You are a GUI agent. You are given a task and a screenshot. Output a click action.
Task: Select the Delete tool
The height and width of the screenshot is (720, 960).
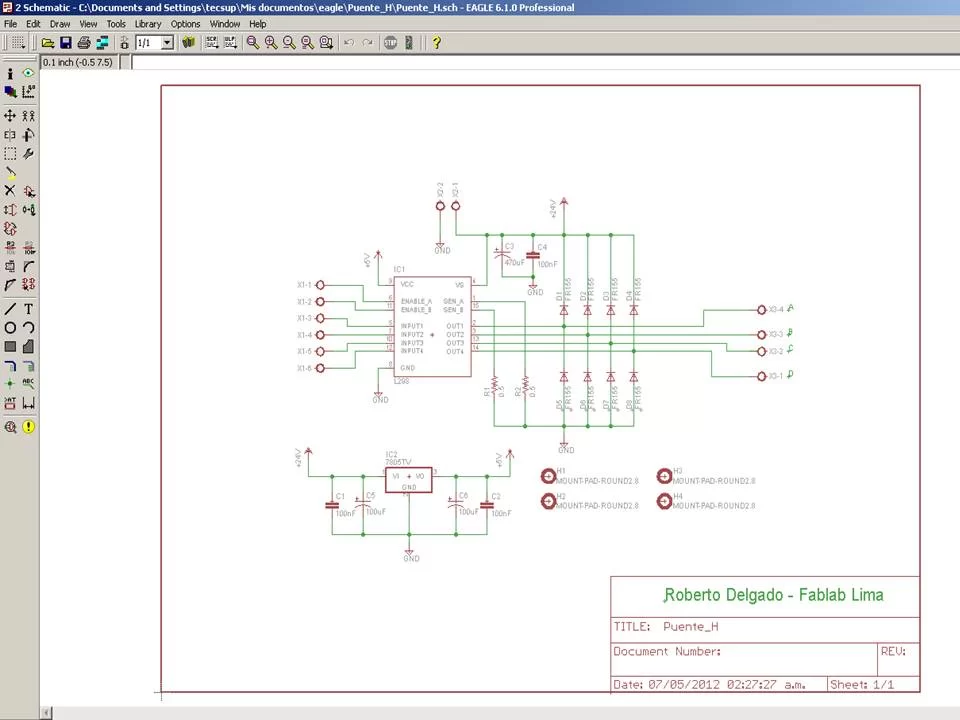click(x=11, y=188)
